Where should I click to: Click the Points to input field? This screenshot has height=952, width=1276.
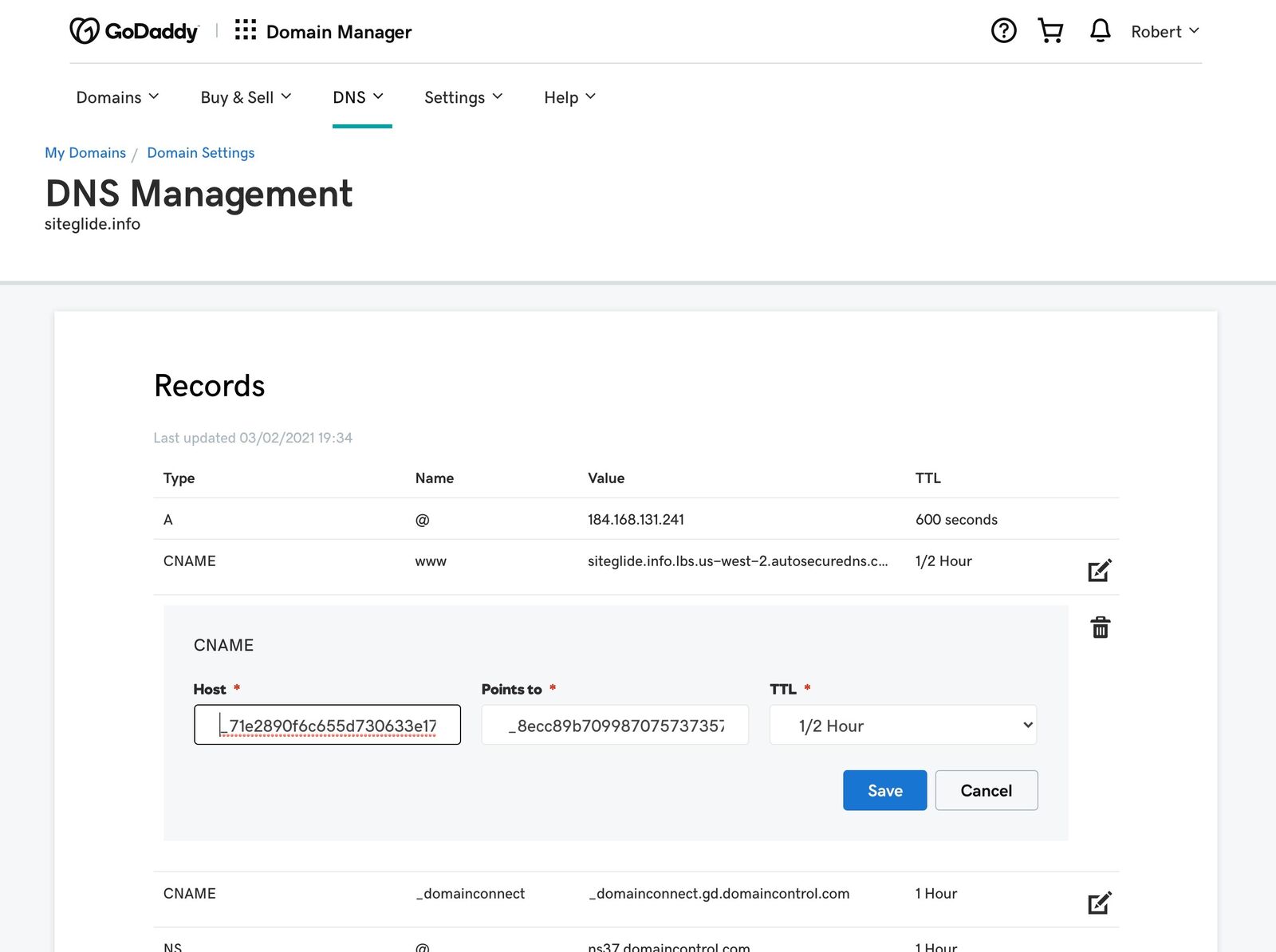tap(615, 726)
